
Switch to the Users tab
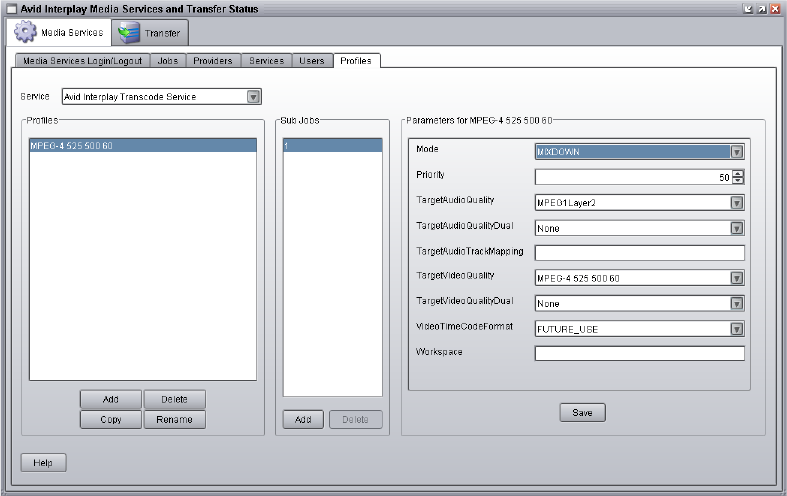(312, 61)
